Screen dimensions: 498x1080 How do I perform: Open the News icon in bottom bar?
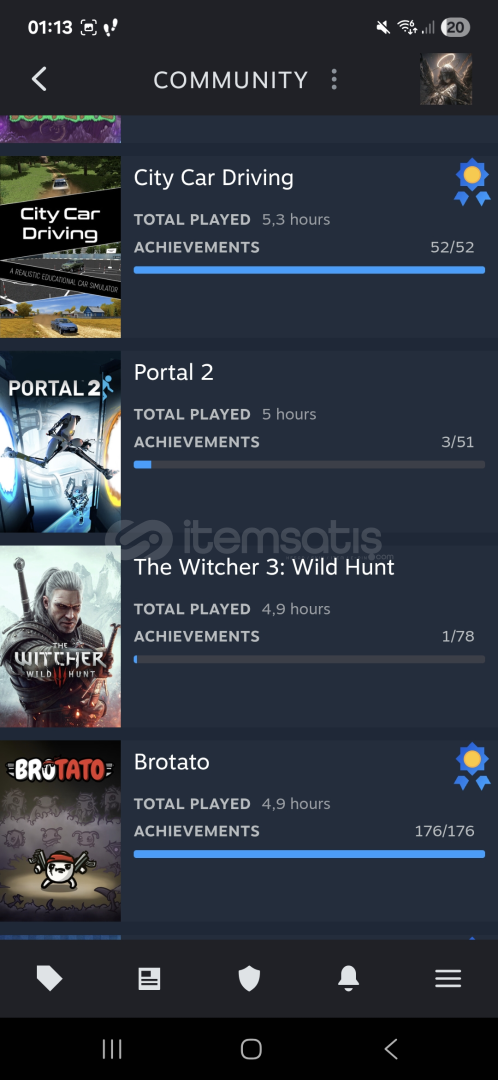coord(149,978)
